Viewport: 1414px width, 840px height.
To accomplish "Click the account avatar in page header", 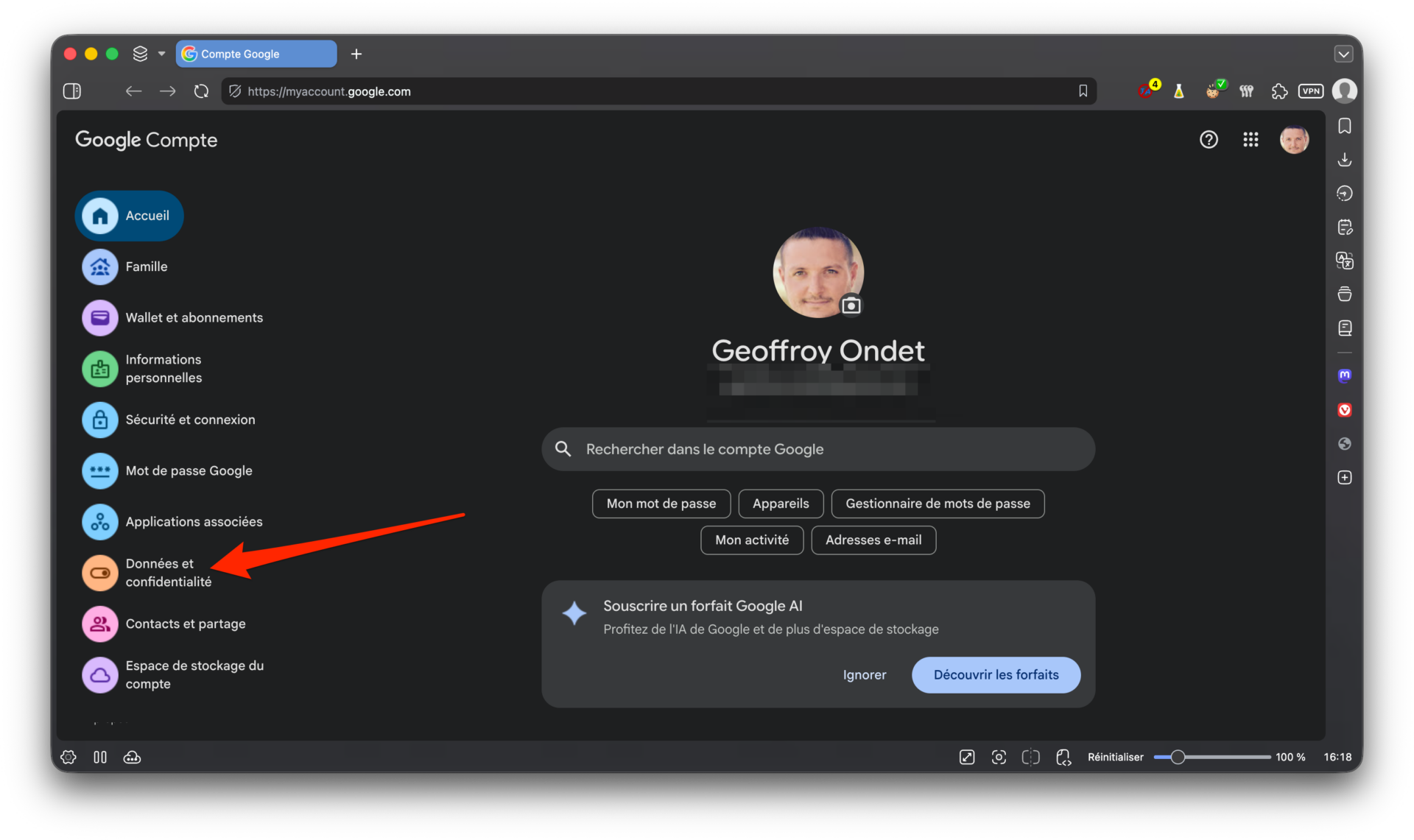I will pos(1294,139).
